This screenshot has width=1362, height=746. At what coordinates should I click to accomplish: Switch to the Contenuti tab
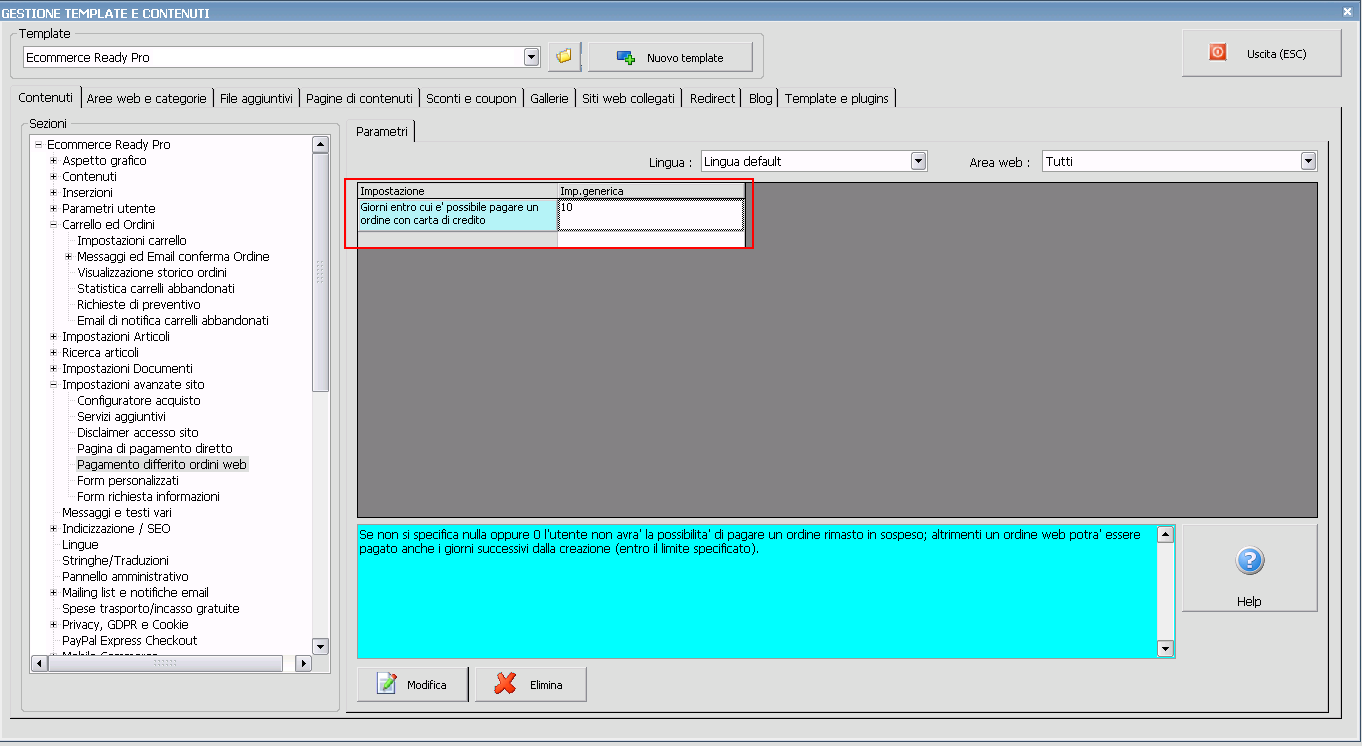(x=46, y=97)
